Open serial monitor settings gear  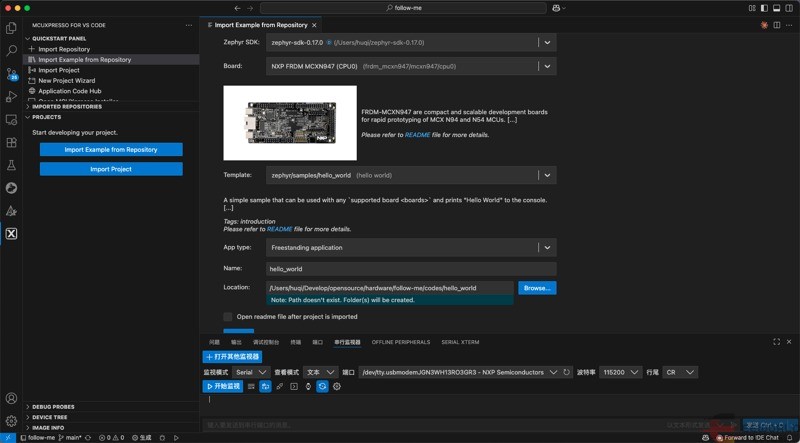pos(337,386)
